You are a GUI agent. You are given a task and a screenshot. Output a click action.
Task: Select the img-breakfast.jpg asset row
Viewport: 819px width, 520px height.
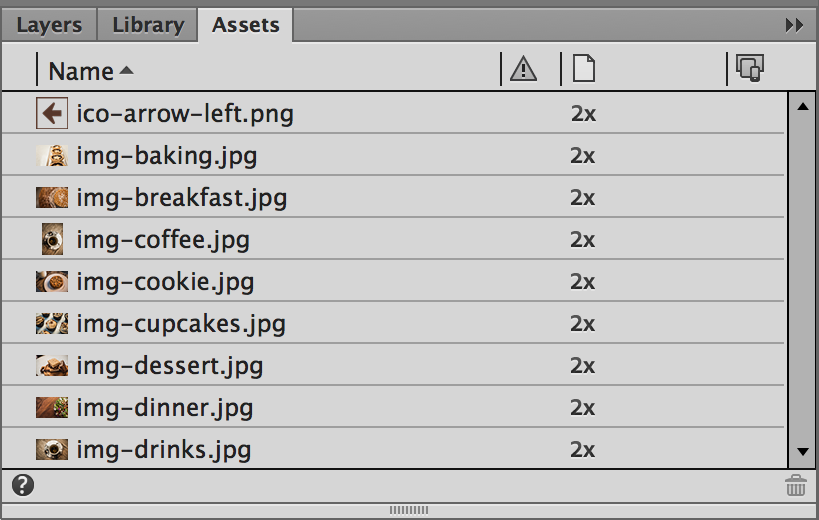(x=182, y=198)
